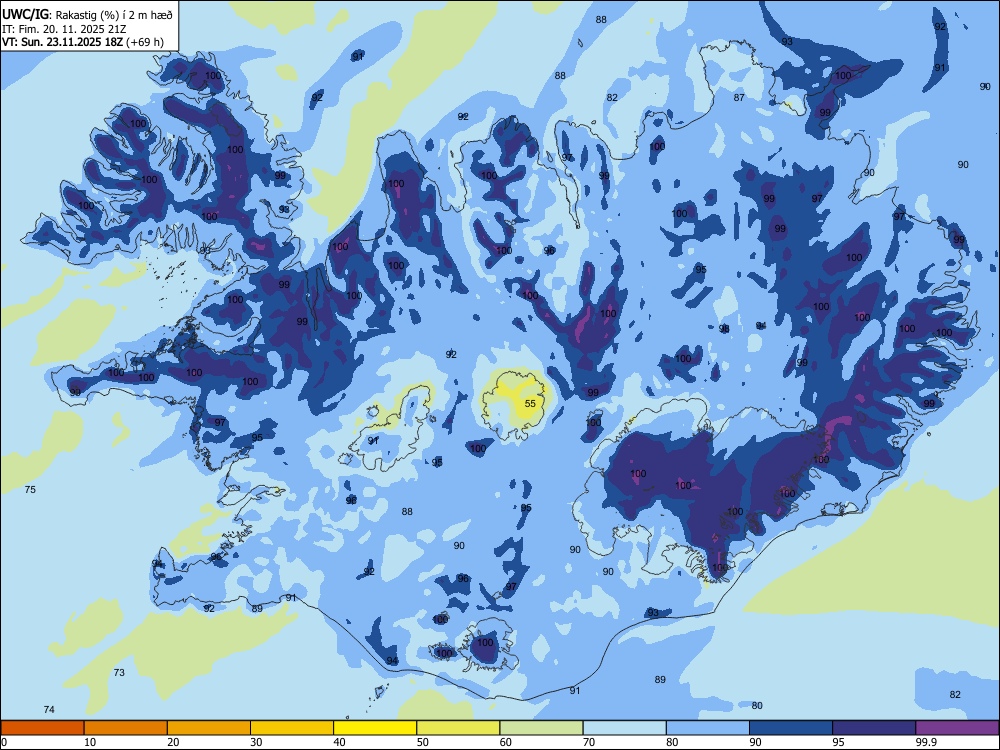Select the 40–50 bright yellow legend swatch
Image resolution: width=1000 pixels, height=750 pixels.
(375, 728)
